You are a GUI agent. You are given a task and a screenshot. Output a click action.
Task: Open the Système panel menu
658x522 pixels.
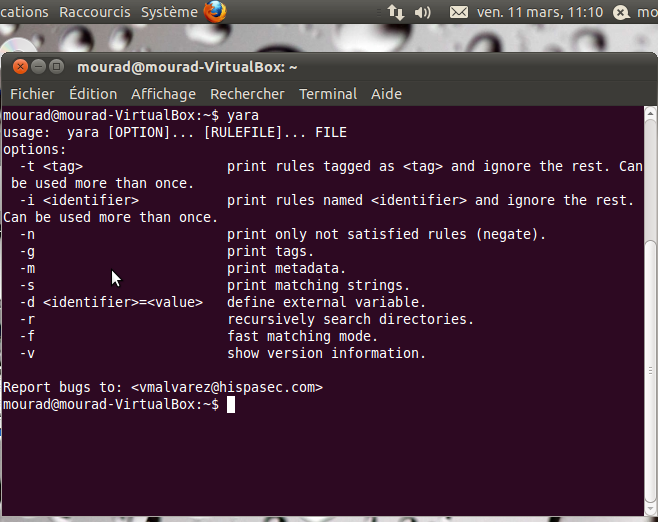point(169,12)
